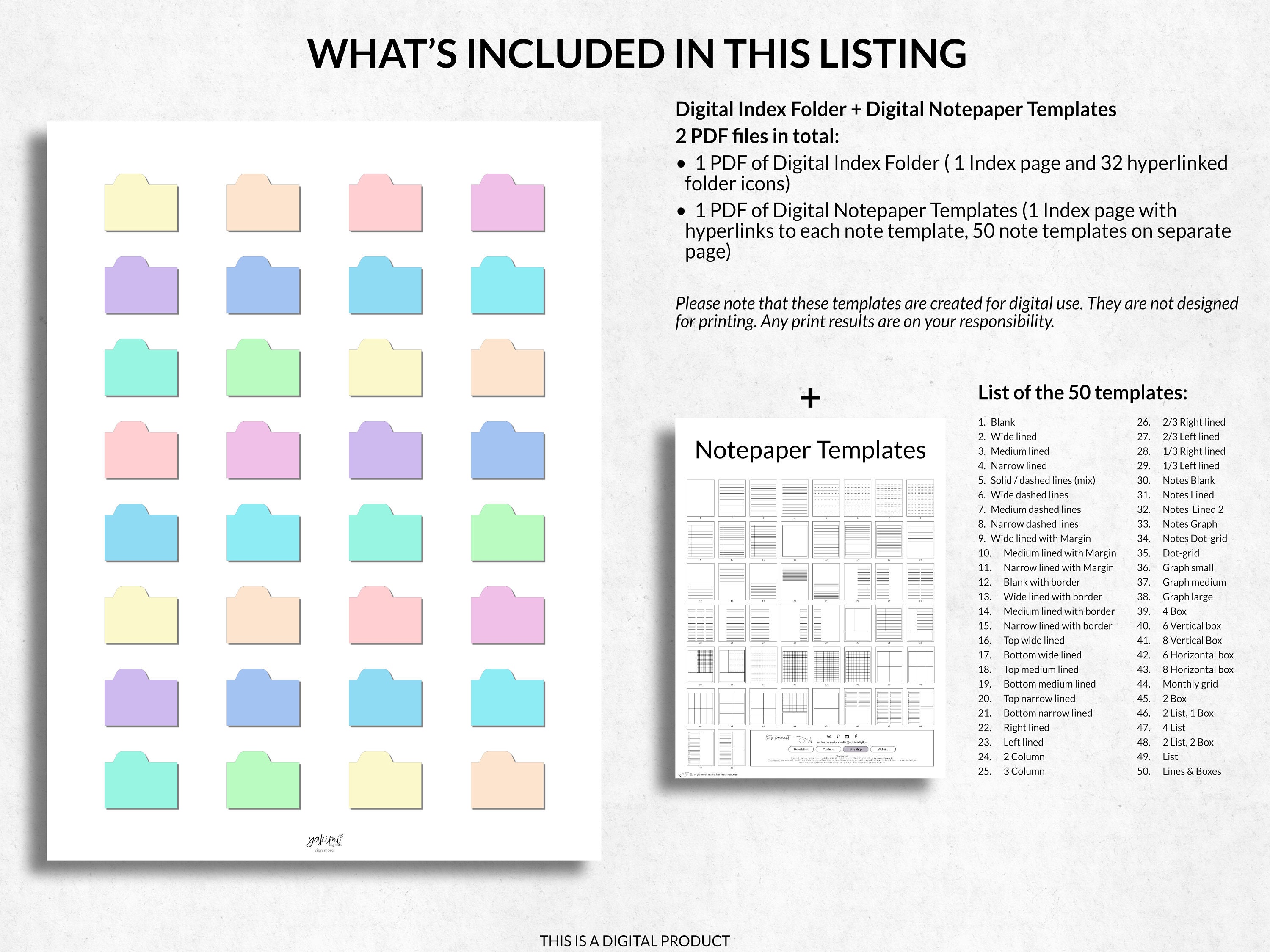Click 'List of the 50 templates:' heading
Image resolution: width=1270 pixels, height=952 pixels.
tap(1082, 393)
